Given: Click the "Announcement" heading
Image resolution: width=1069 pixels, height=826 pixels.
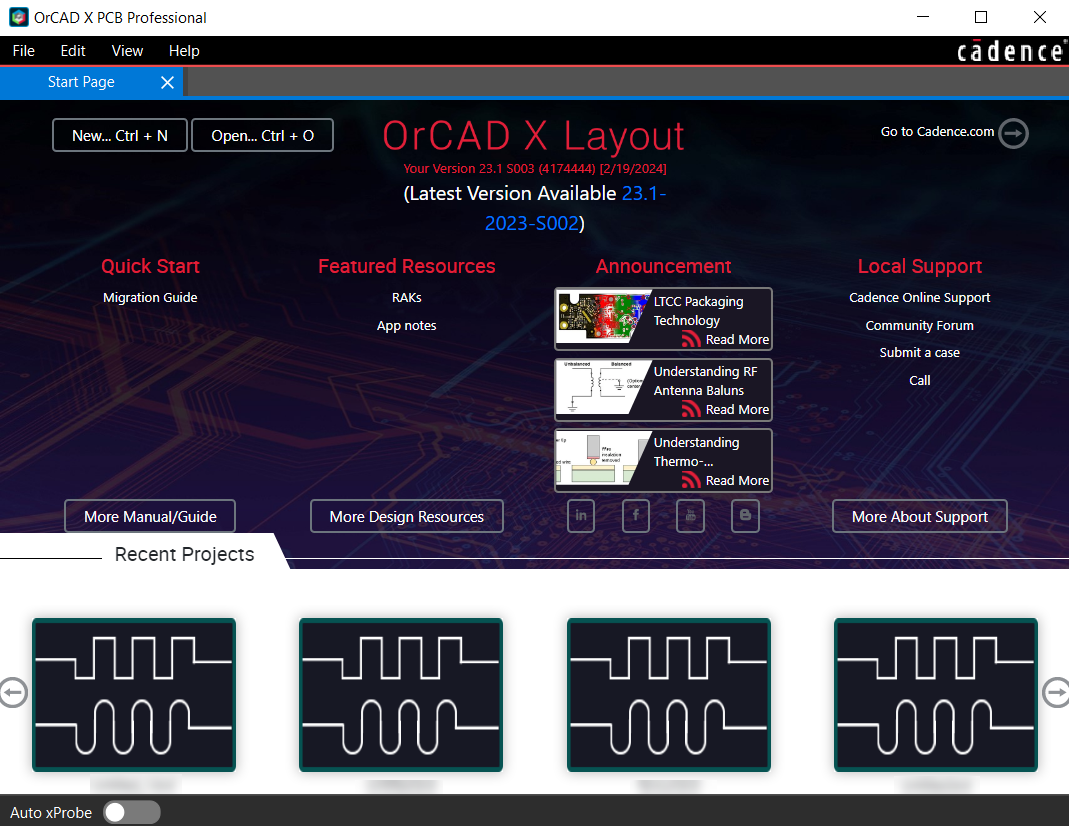Looking at the screenshot, I should pos(663,266).
